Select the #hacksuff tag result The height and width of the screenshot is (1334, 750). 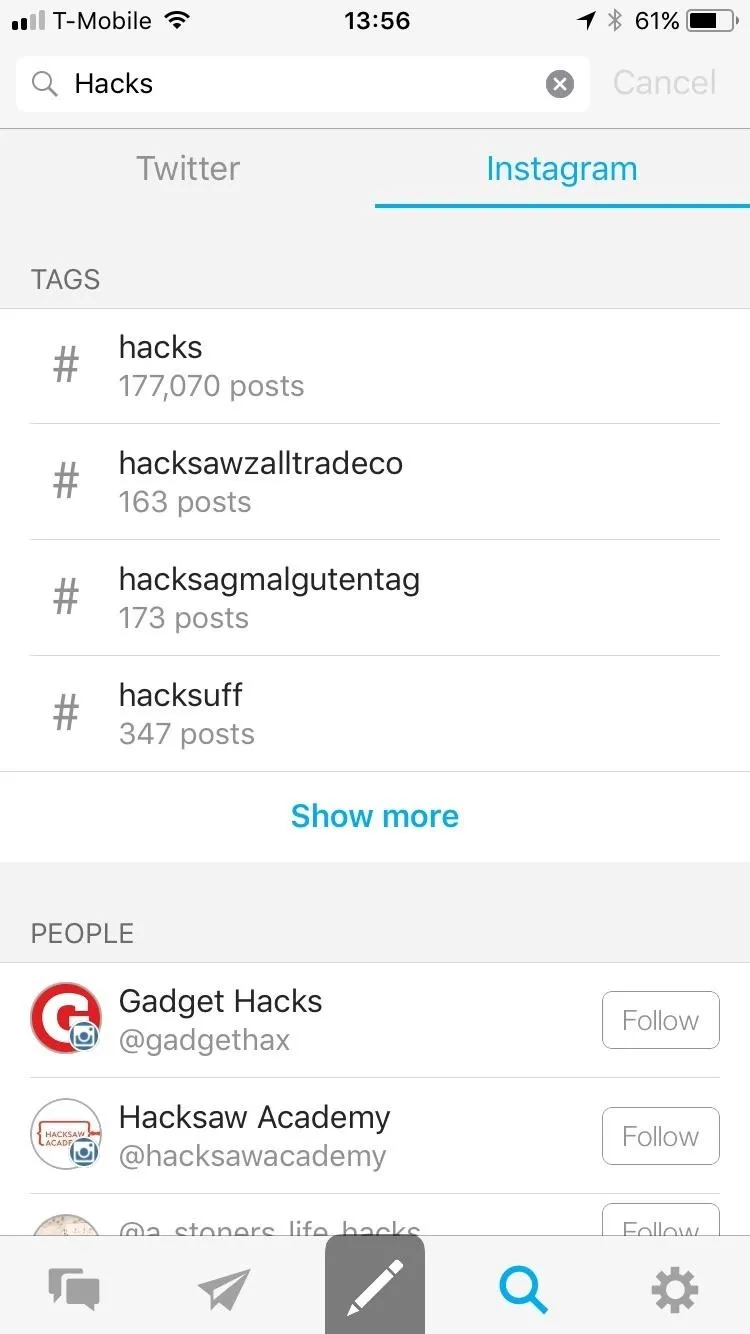click(375, 714)
